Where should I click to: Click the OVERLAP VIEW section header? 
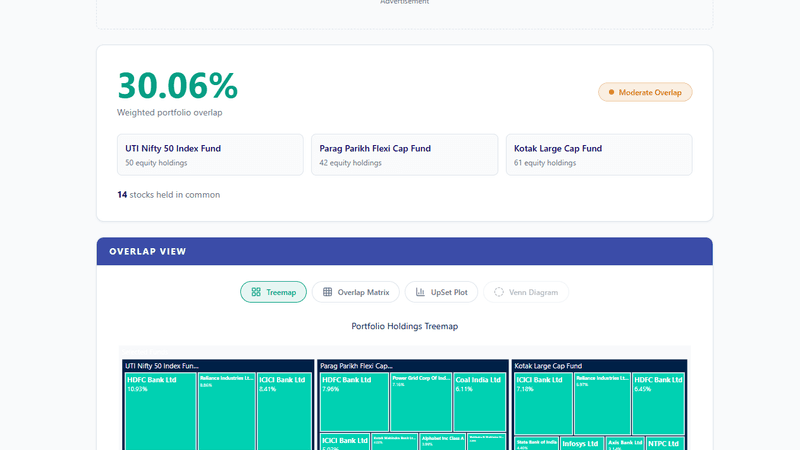tap(405, 251)
